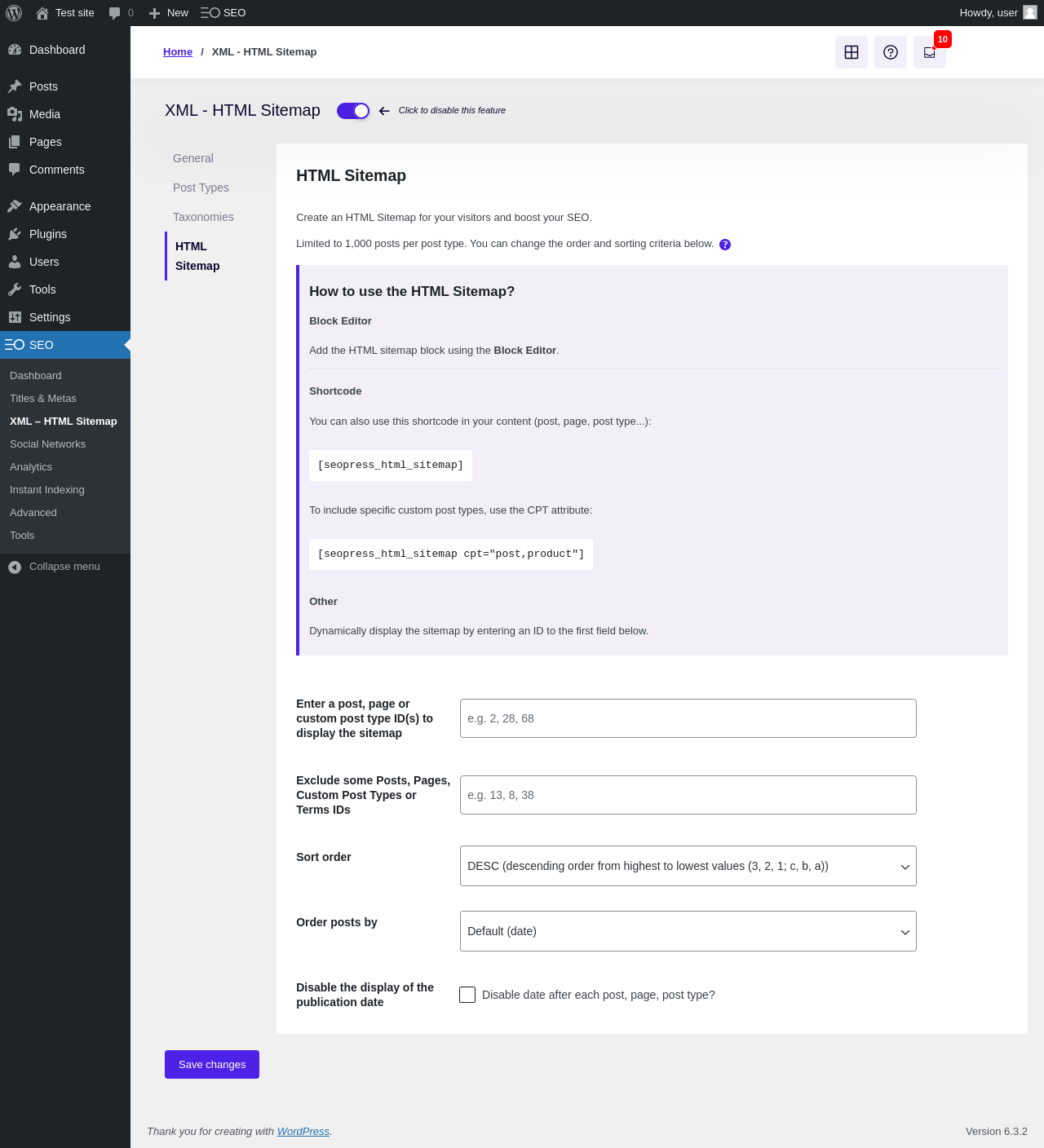Viewport: 1044px width, 1148px height.
Task: Click the Collapse menu arrow icon
Action: click(x=15, y=567)
